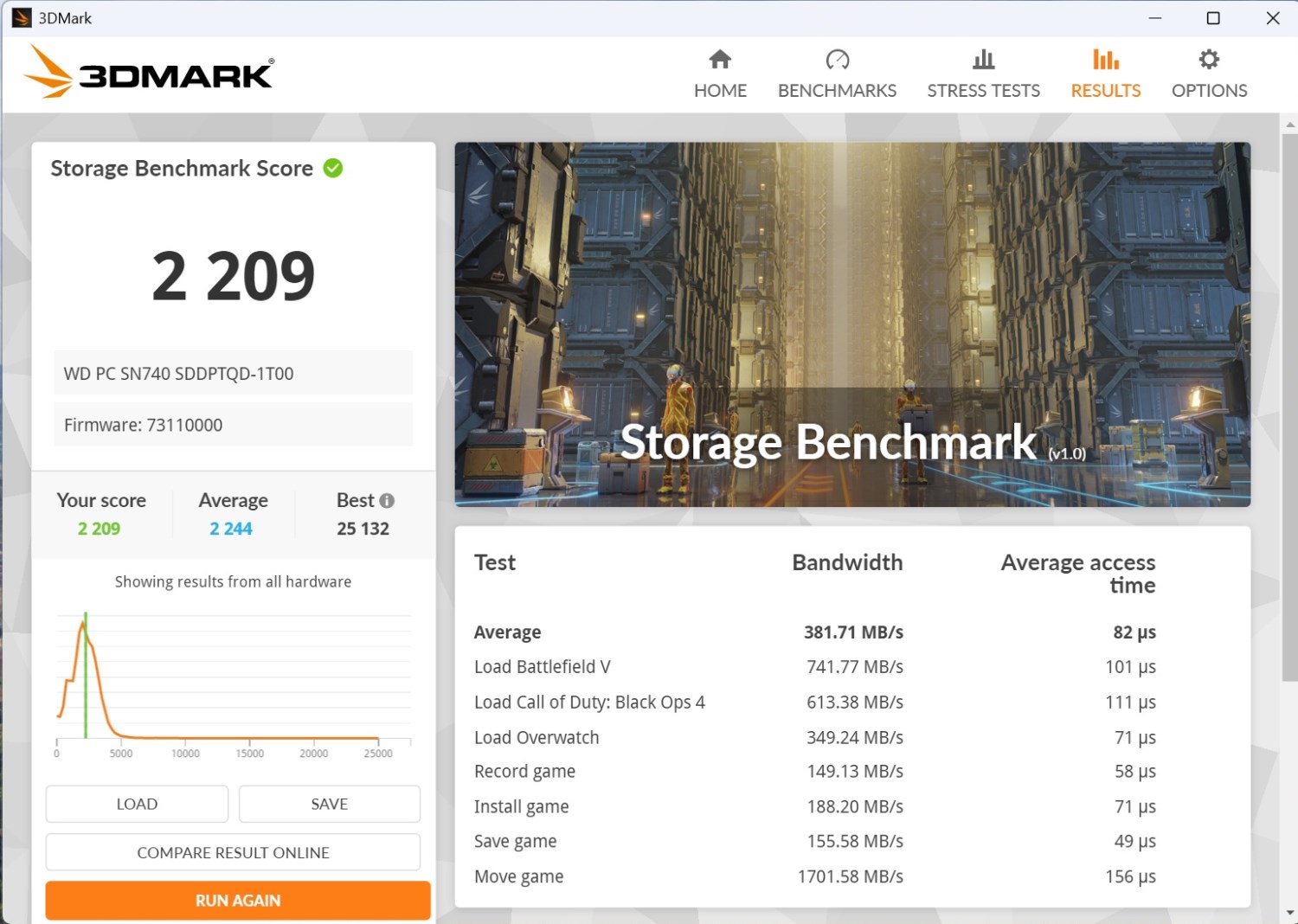The height and width of the screenshot is (924, 1298).
Task: Switch to the BENCHMARKS tab label
Action: click(837, 91)
